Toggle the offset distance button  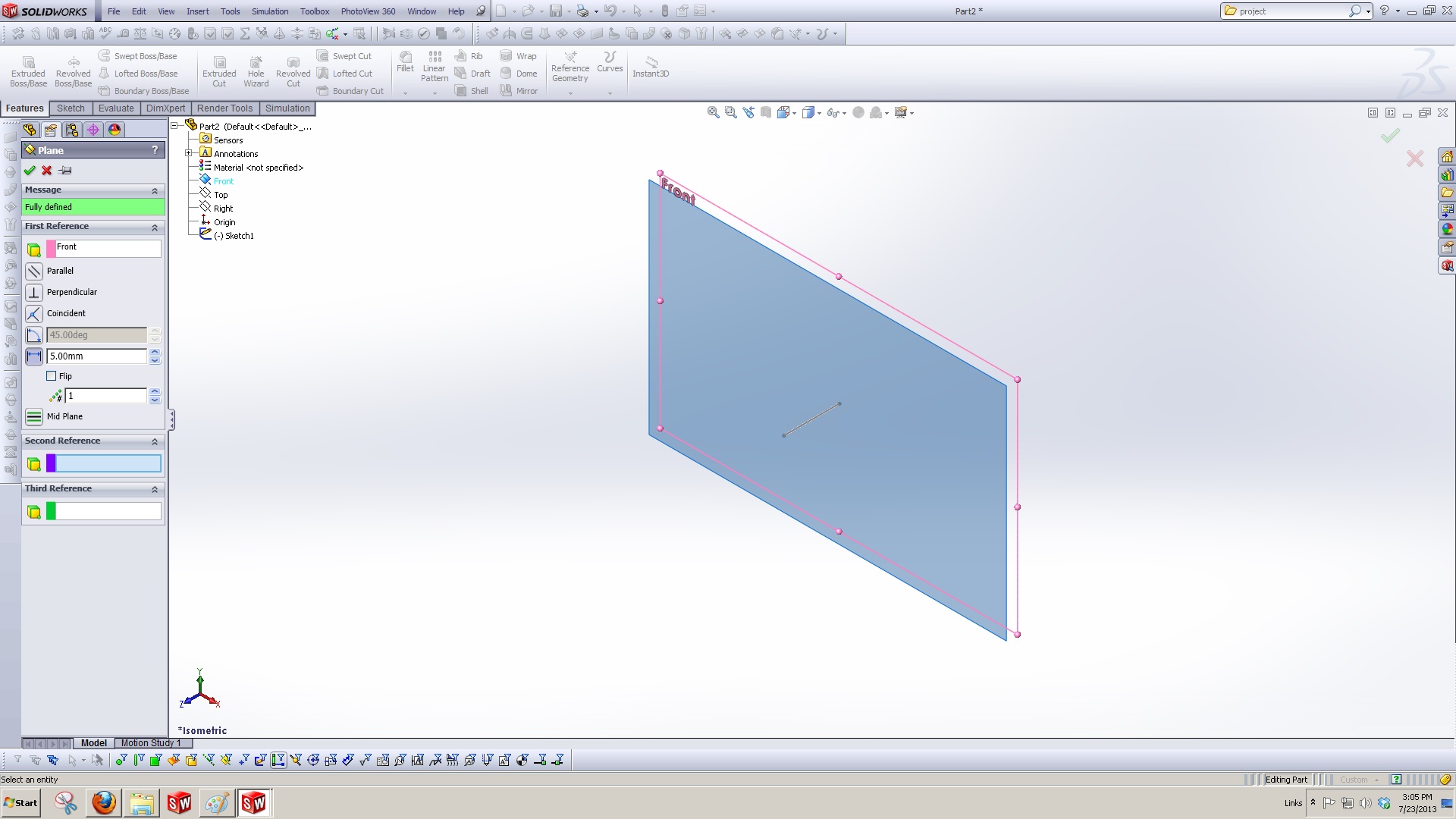pos(34,356)
